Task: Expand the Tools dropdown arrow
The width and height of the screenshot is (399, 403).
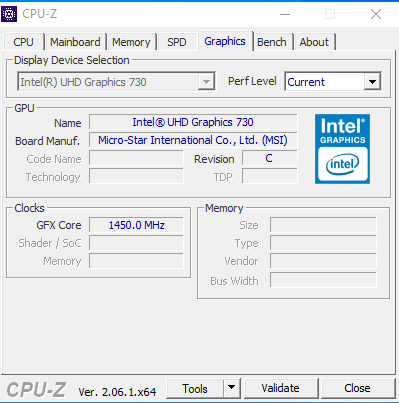Action: [231, 388]
